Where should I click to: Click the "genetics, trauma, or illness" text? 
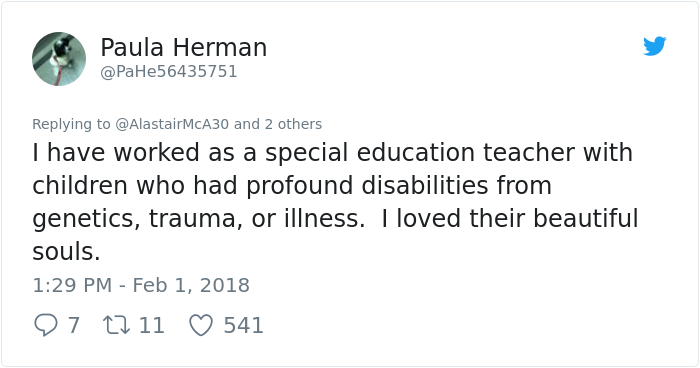click(x=199, y=219)
